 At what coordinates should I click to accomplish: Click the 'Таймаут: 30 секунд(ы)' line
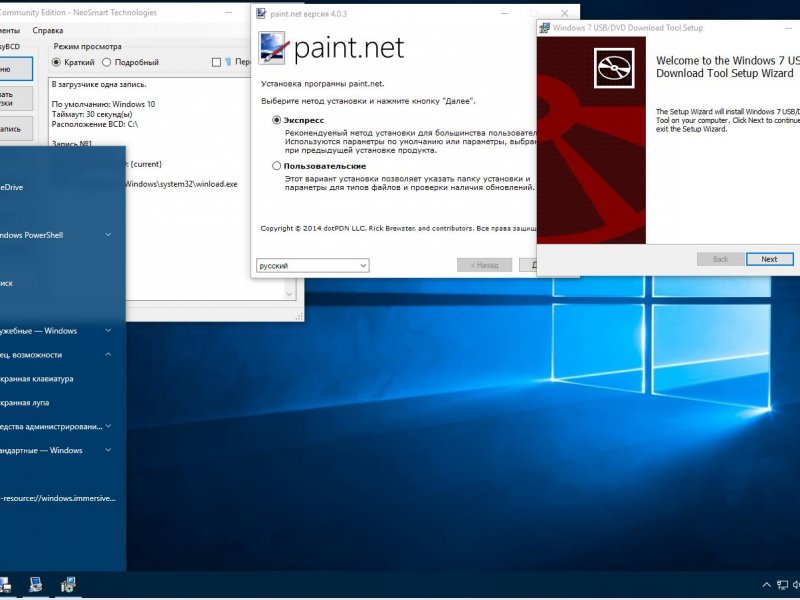[92, 114]
